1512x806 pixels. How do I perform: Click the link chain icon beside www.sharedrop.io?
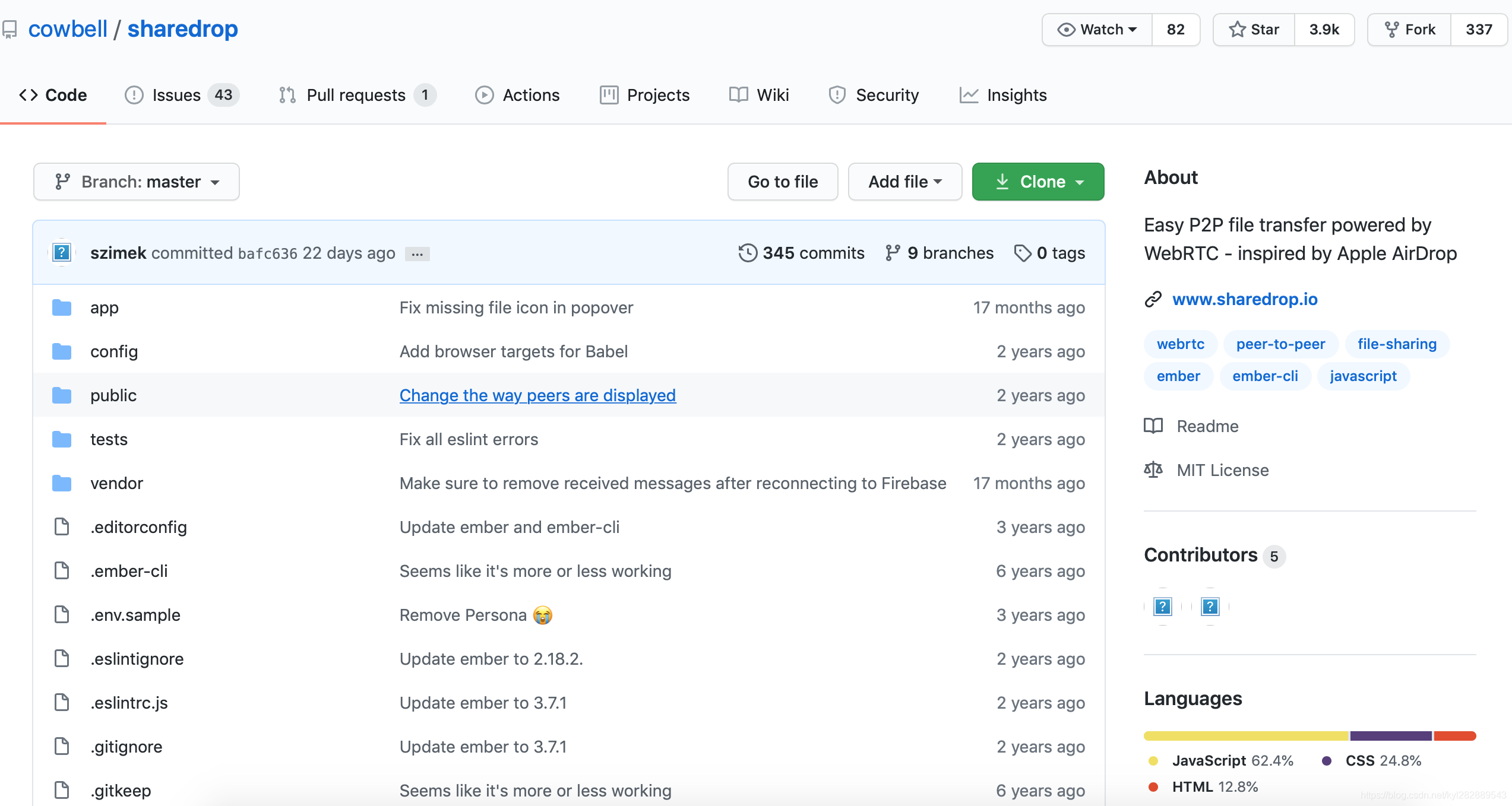tap(1153, 299)
